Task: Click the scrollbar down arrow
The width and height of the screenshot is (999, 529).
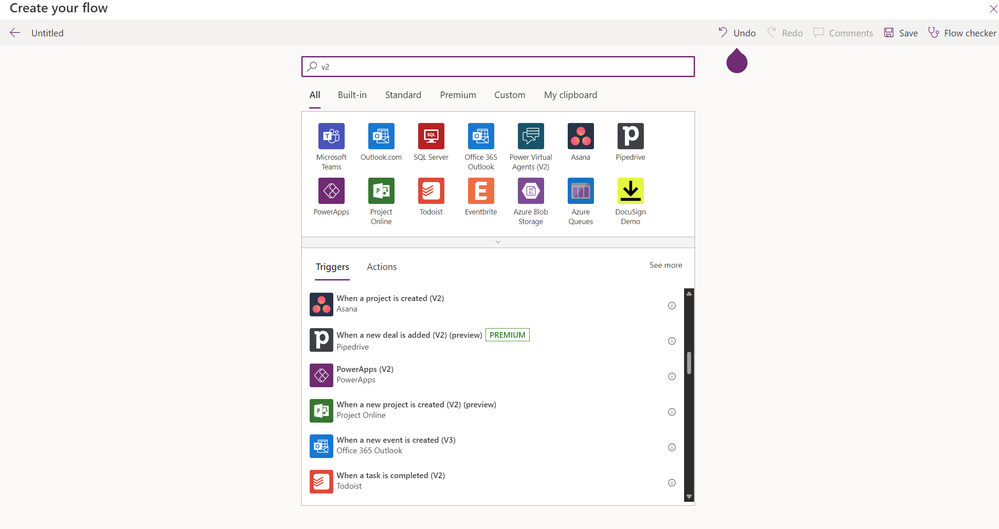Action: [x=689, y=496]
